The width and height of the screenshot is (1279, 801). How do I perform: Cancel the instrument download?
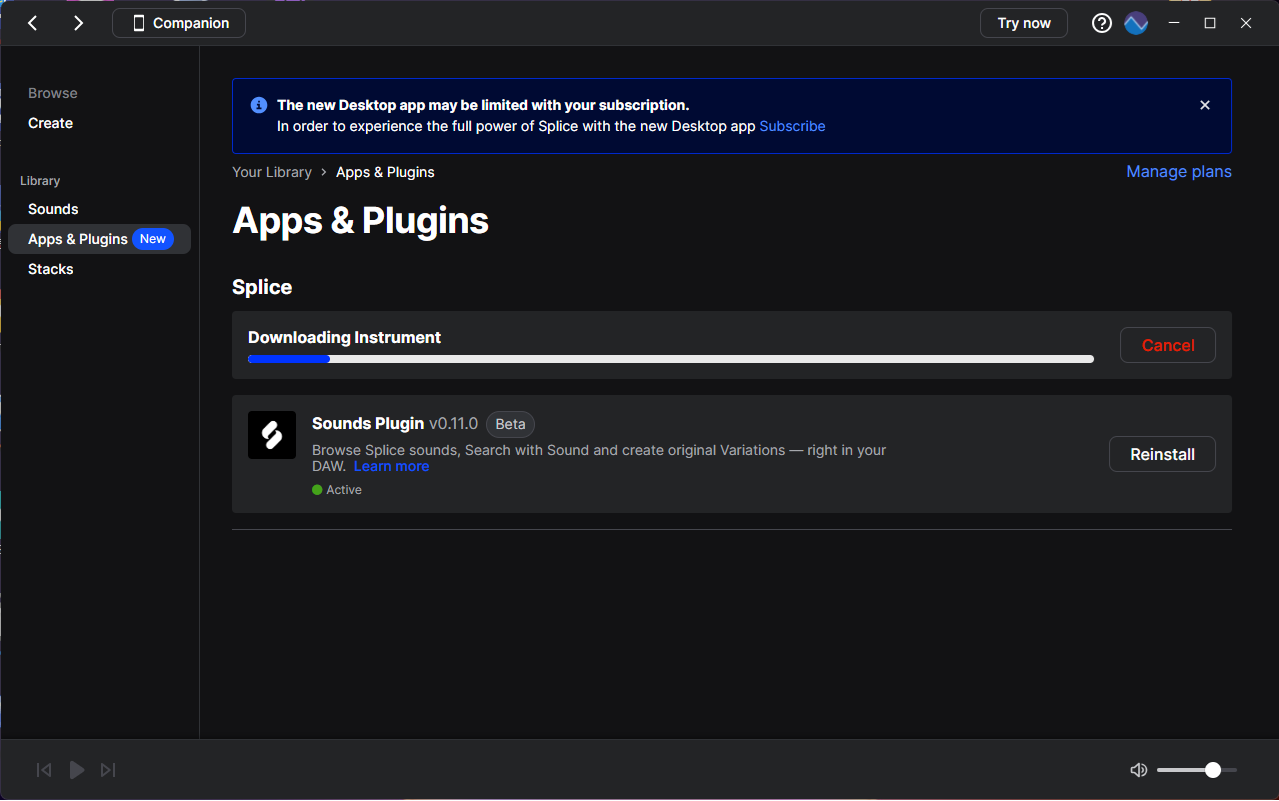pos(1168,345)
